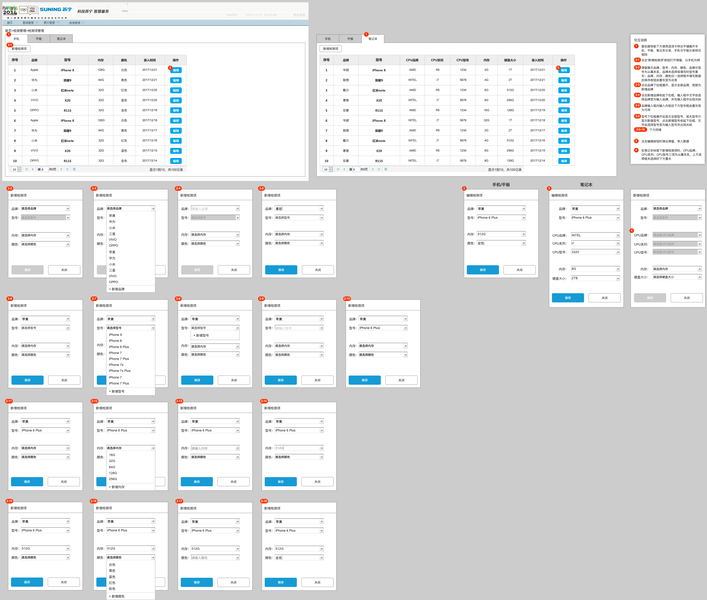
Task: Select '16G' in memory dropdown list
Action: [x=112, y=455]
